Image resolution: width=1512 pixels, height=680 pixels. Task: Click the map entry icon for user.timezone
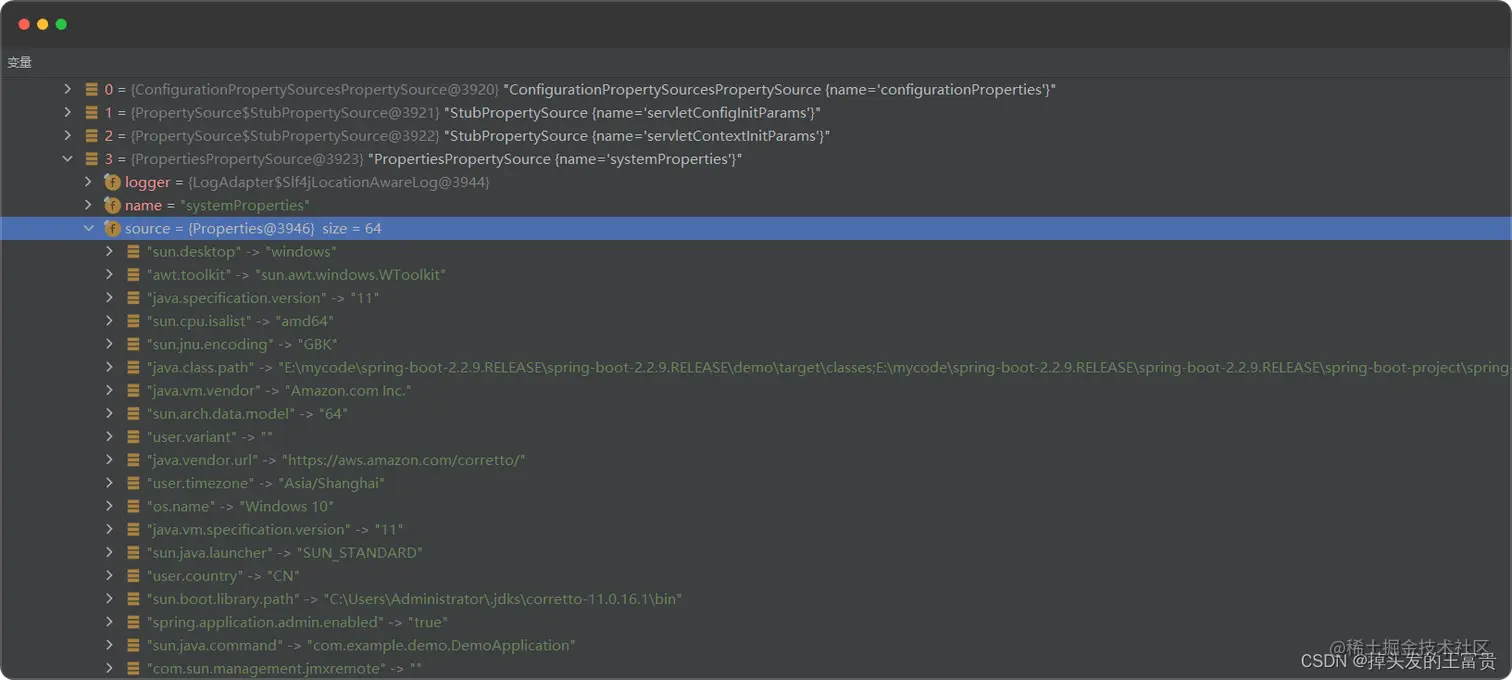133,483
